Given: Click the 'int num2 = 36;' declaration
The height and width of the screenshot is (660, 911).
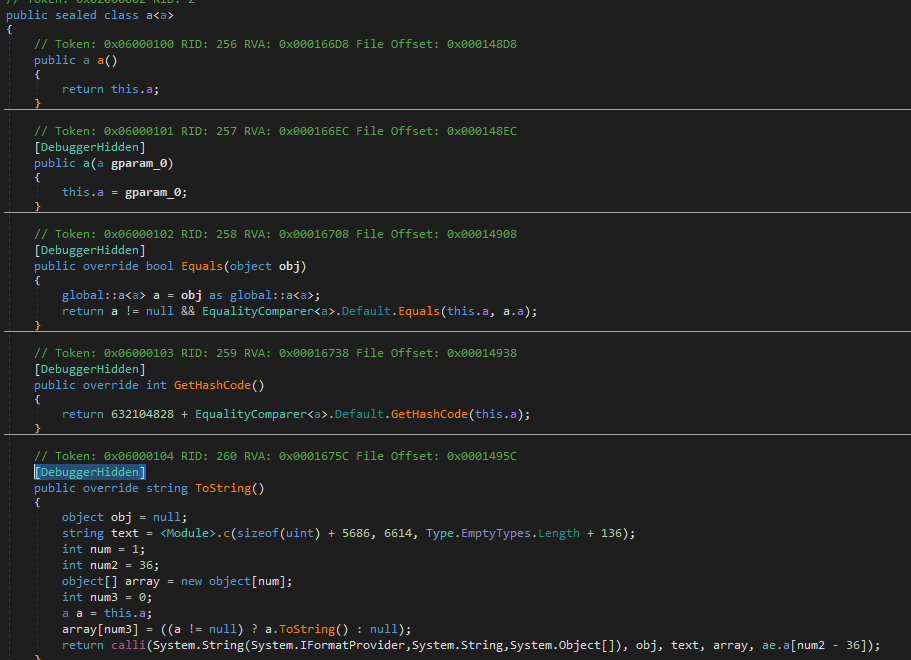Looking at the screenshot, I should [110, 565].
